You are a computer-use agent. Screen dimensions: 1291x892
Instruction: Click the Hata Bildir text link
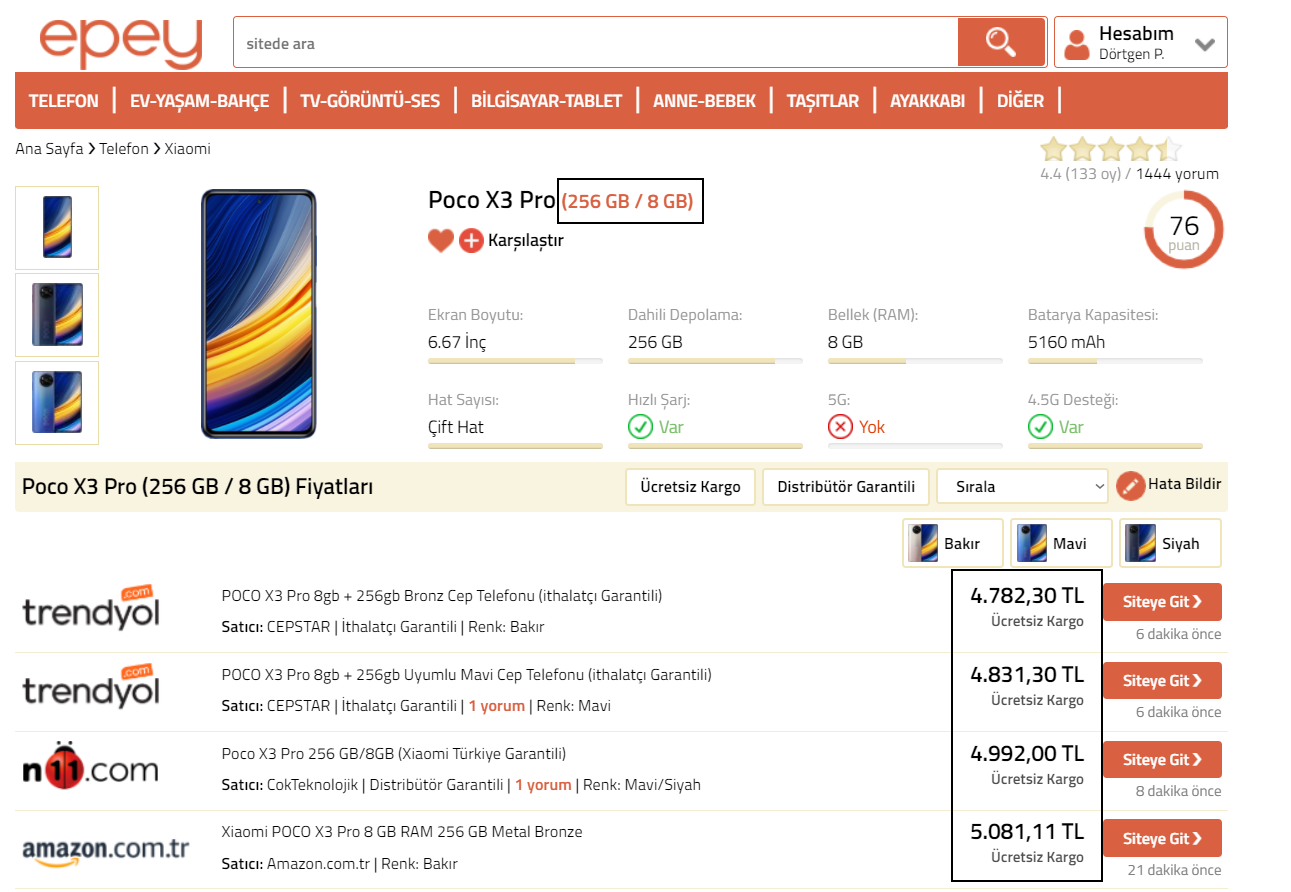[1185, 484]
